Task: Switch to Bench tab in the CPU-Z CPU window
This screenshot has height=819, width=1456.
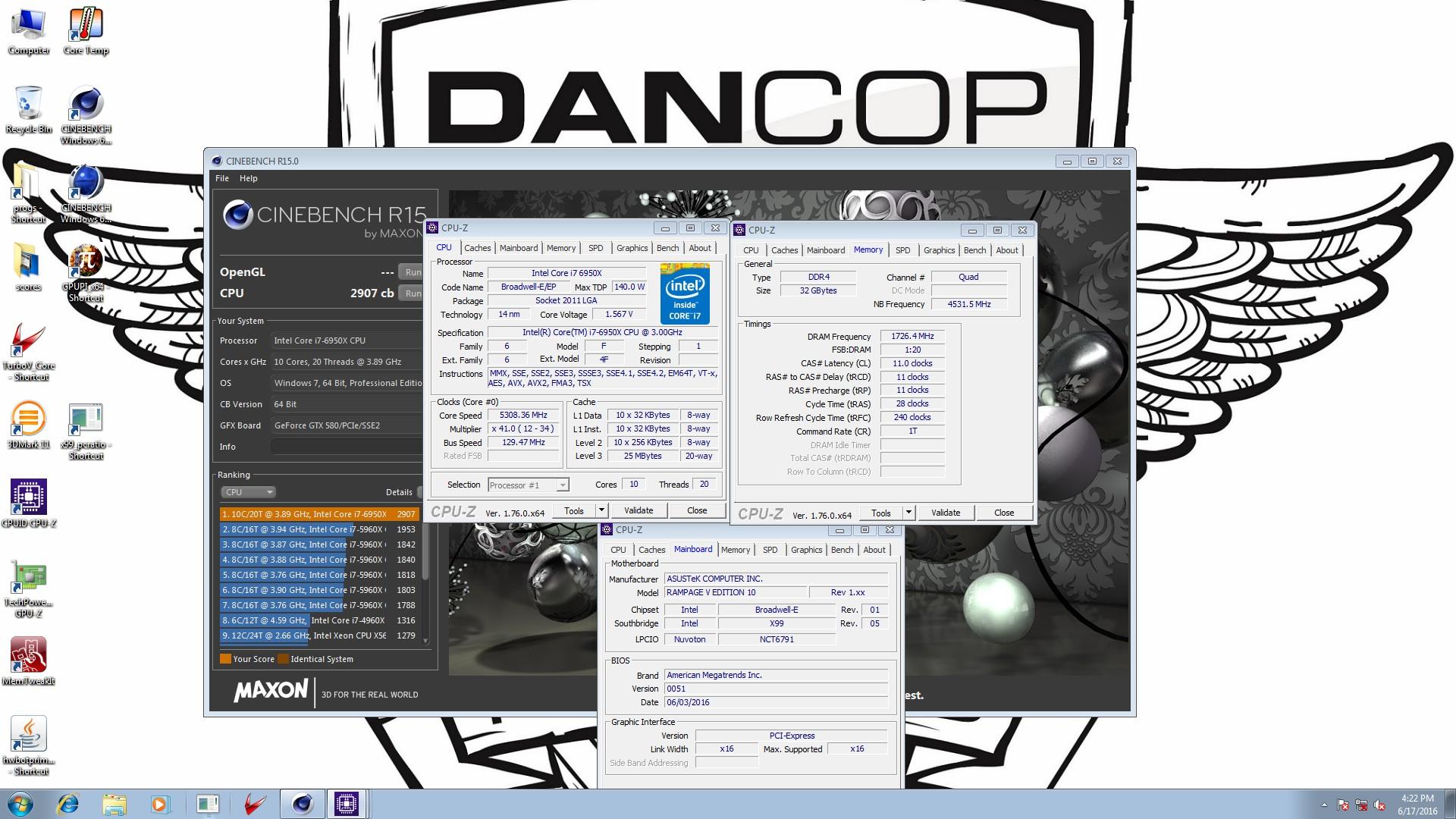Action: (x=667, y=248)
